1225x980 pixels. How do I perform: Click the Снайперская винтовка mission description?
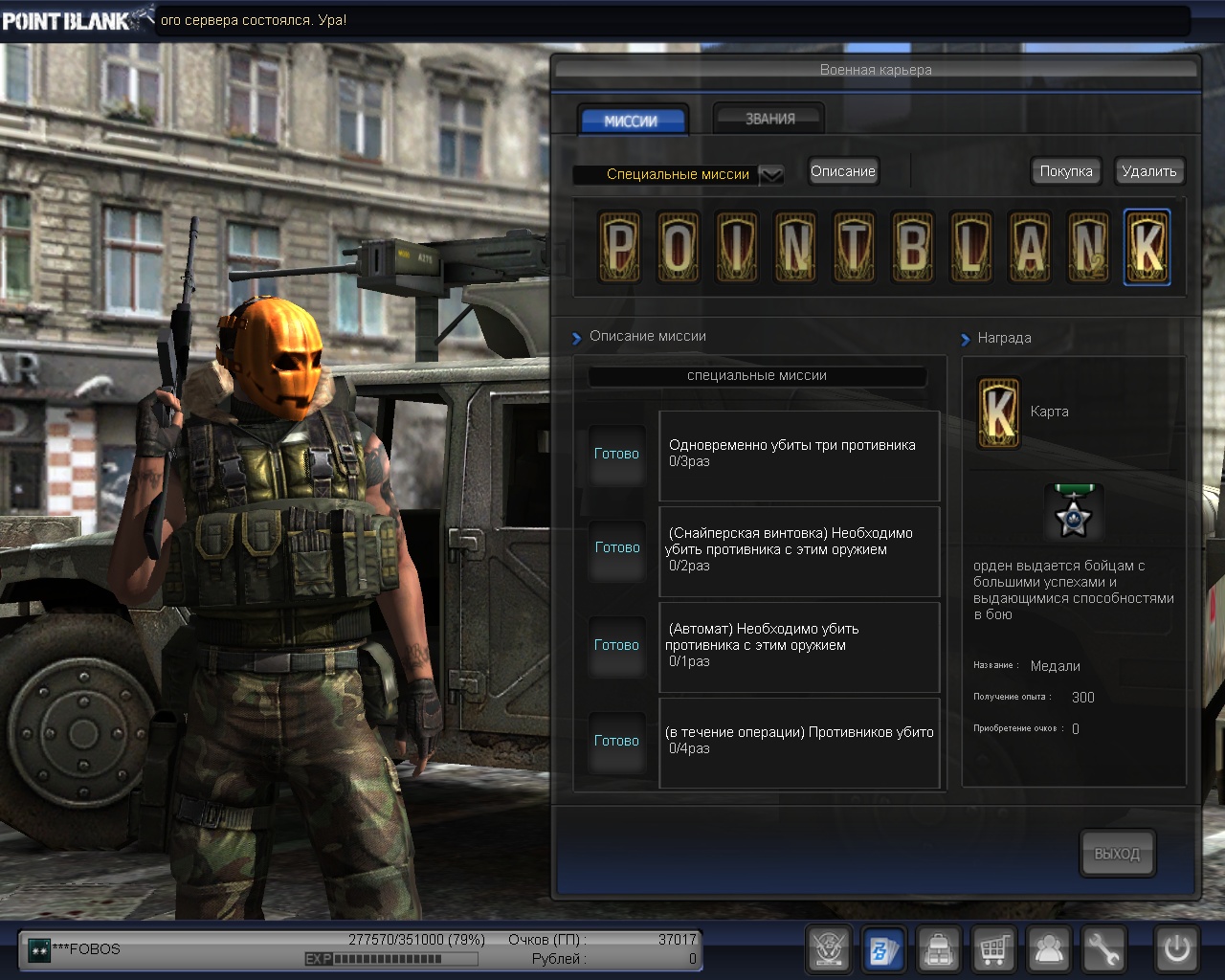pos(790,549)
